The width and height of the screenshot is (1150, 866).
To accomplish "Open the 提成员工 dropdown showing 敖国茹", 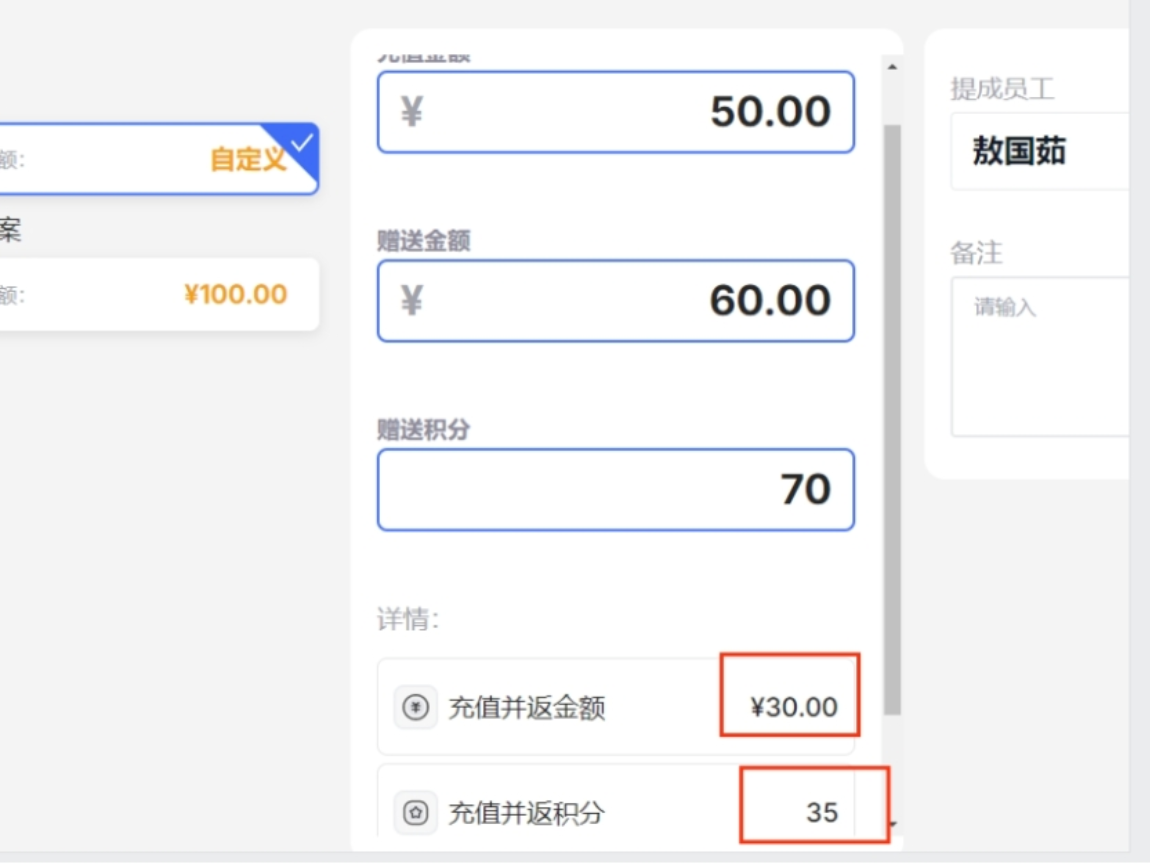I will tap(1040, 152).
